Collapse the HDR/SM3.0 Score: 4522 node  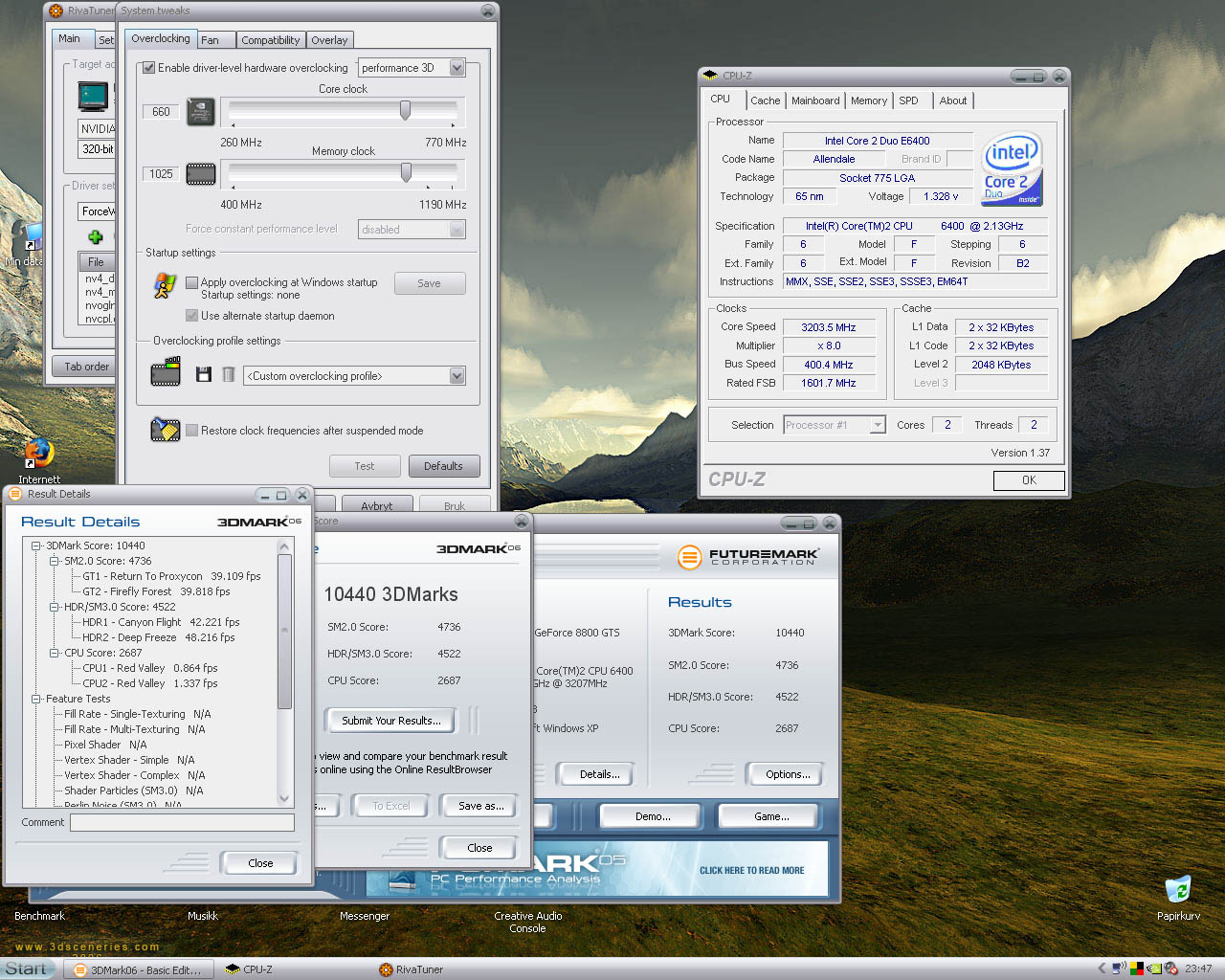[55, 607]
